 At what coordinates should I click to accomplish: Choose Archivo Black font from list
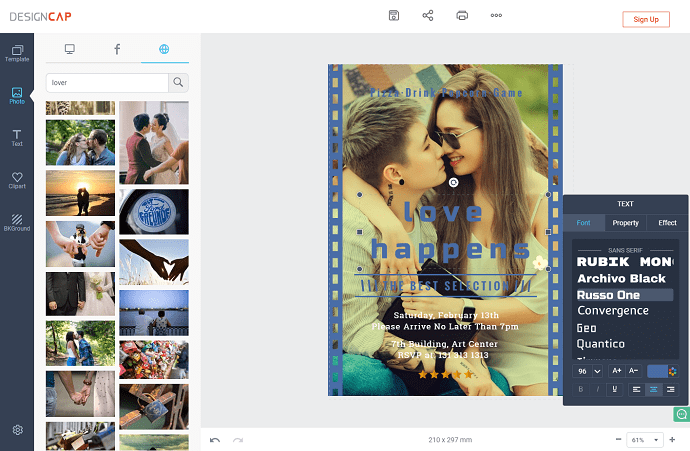point(621,278)
